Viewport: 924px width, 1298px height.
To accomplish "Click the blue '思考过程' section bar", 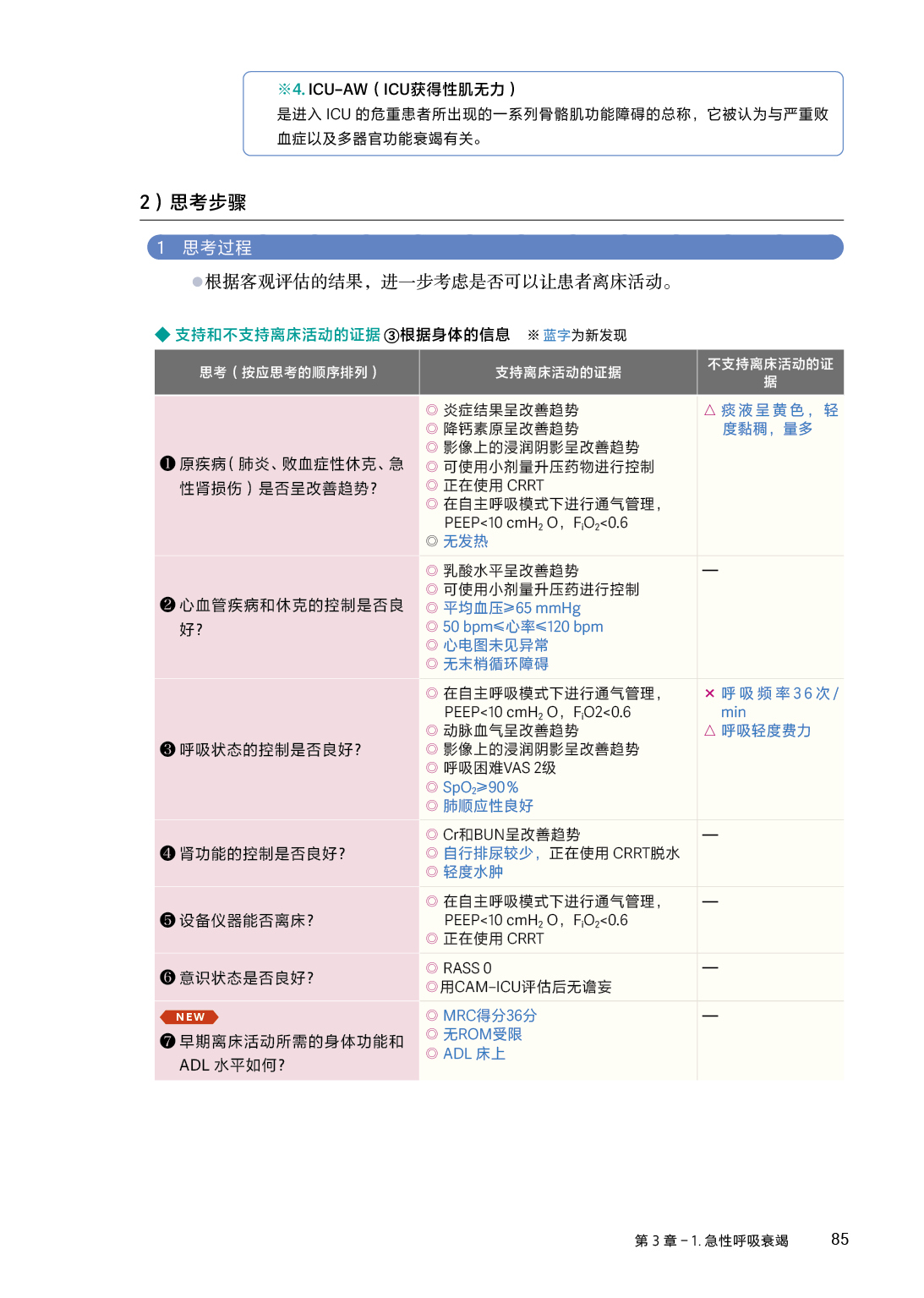I will (x=495, y=247).
